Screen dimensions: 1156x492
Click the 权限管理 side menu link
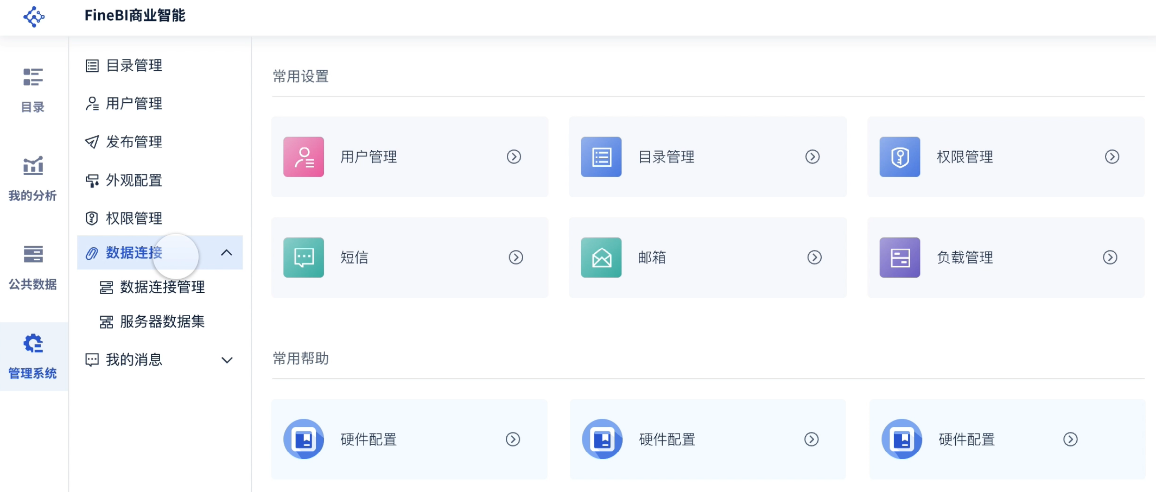pyautogui.click(x=133, y=218)
